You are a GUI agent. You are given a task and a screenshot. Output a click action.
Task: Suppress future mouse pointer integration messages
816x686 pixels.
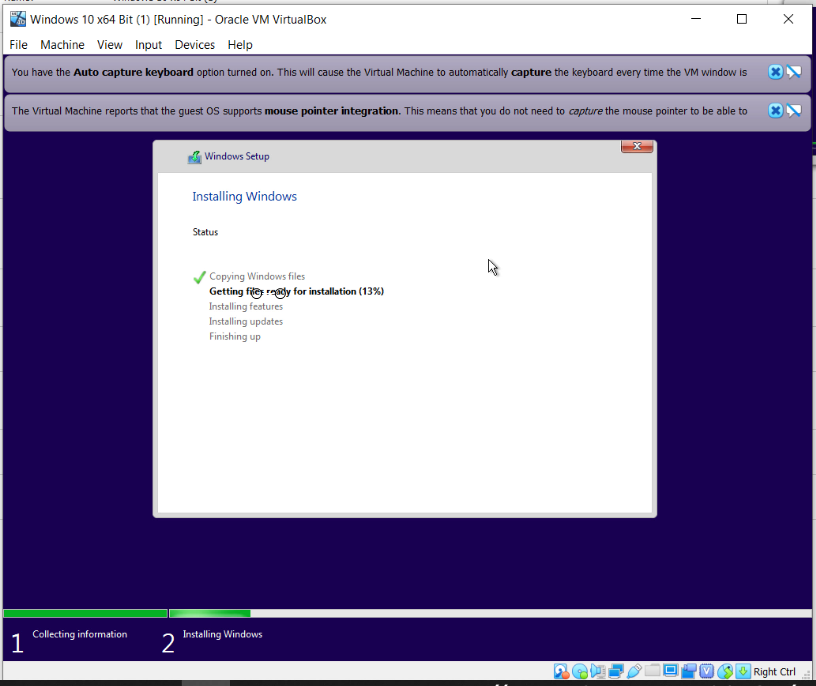click(x=794, y=110)
